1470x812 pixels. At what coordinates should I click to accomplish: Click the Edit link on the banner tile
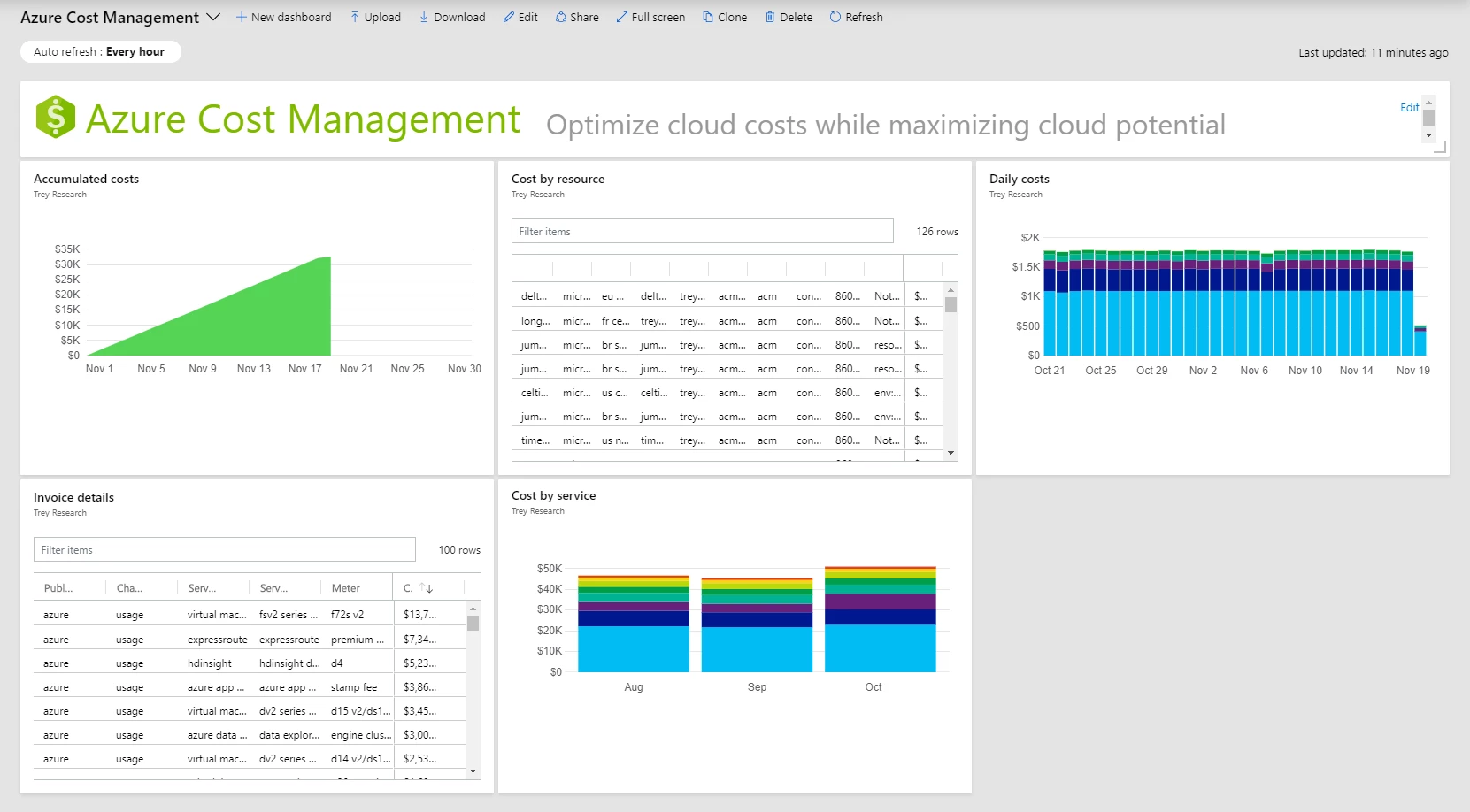1409,107
